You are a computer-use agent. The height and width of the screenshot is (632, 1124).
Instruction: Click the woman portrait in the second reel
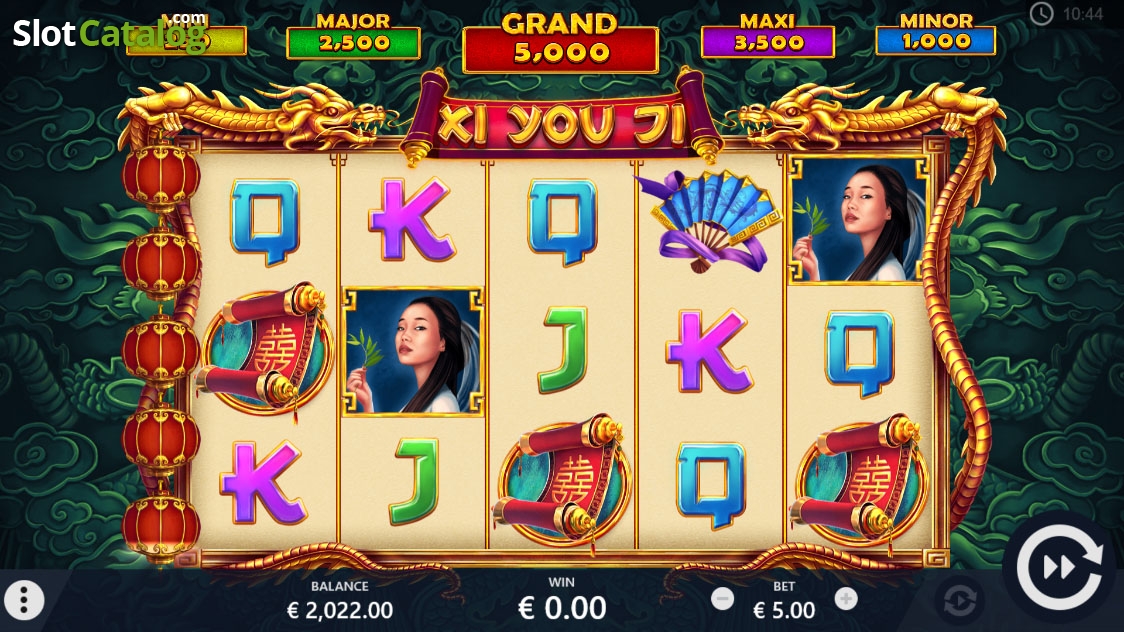413,351
